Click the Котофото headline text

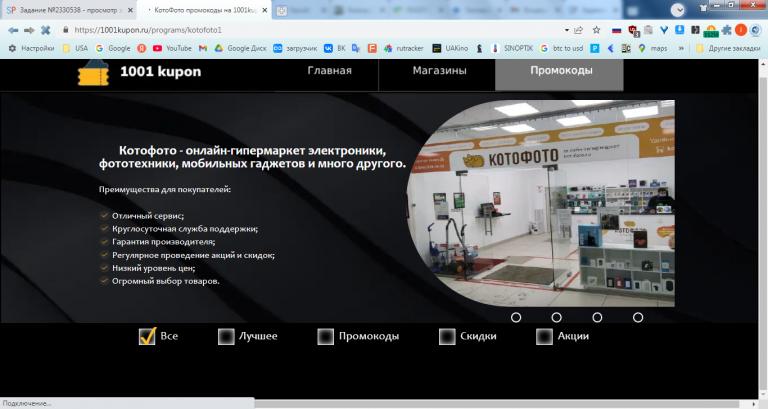point(252,157)
